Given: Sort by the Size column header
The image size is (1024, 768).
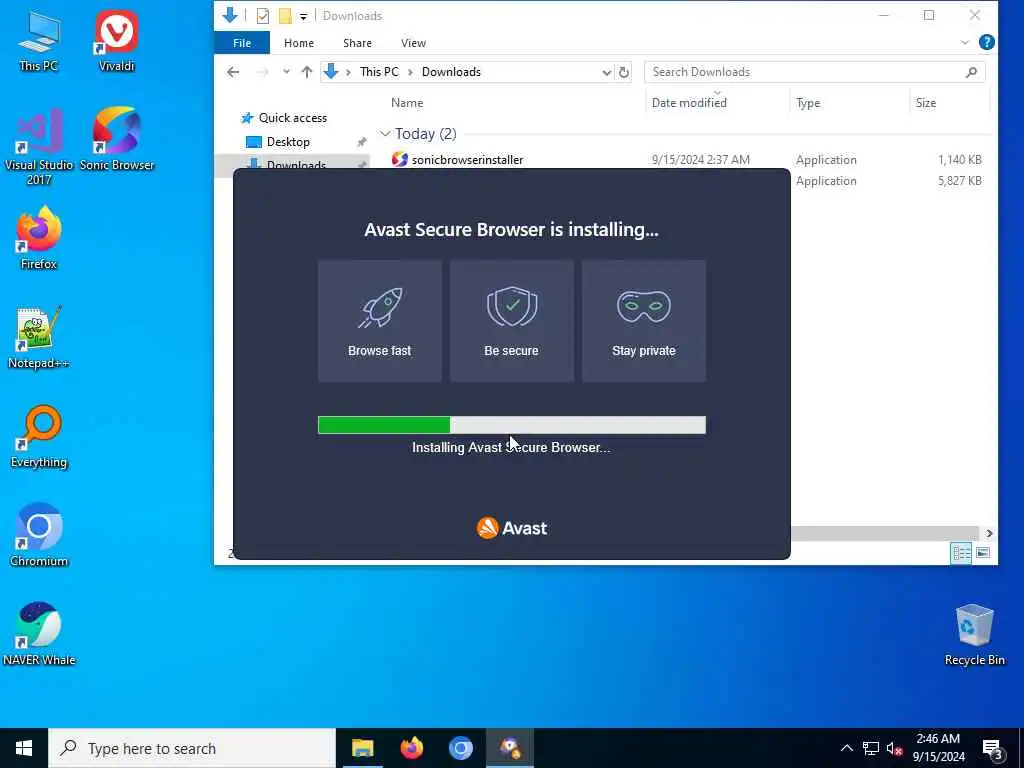Looking at the screenshot, I should [925, 103].
